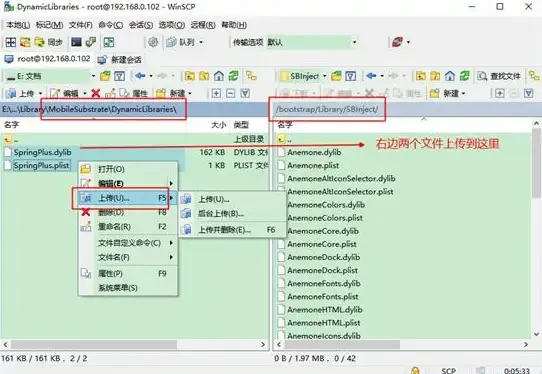The height and width of the screenshot is (374, 542).
Task: Open the 文件(F) menu
Action: (81, 25)
